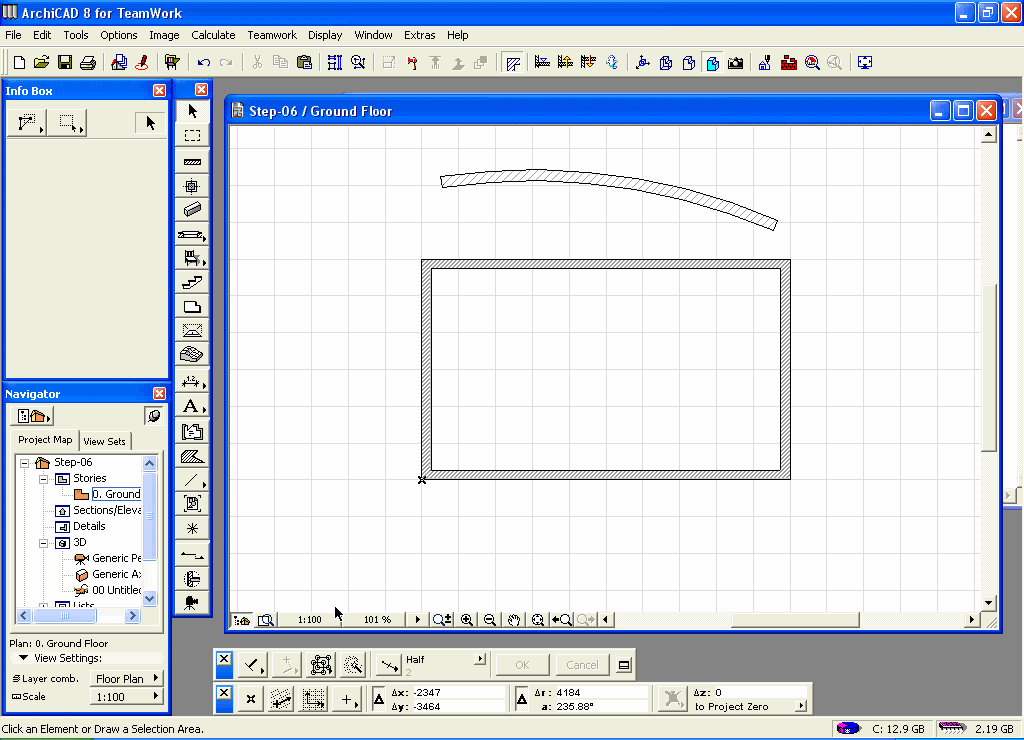Image resolution: width=1024 pixels, height=740 pixels.
Task: Select the Camera tool
Action: [x=193, y=602]
